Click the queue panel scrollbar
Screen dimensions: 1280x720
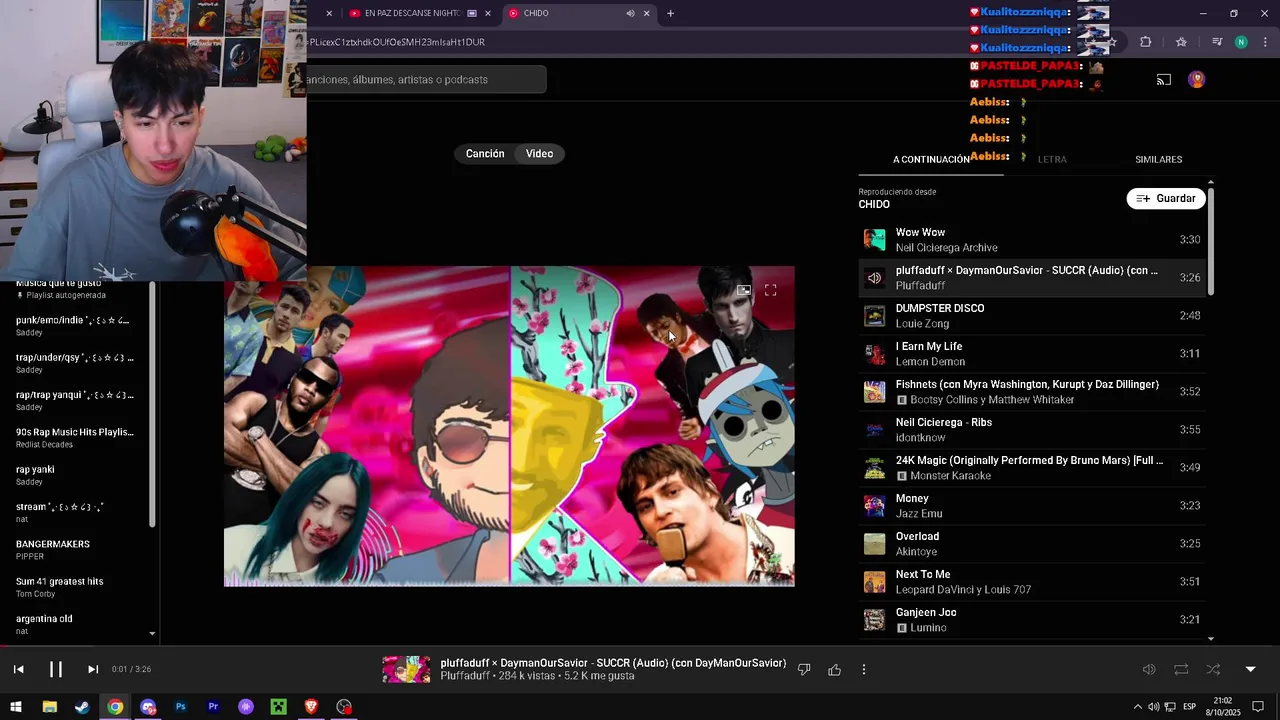[1211, 240]
